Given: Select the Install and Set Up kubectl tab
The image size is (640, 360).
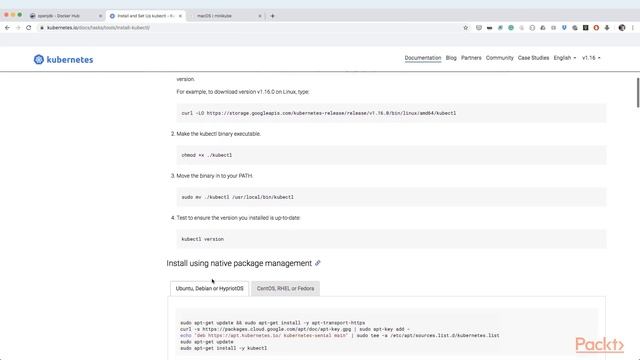Looking at the screenshot, I should point(145,16).
